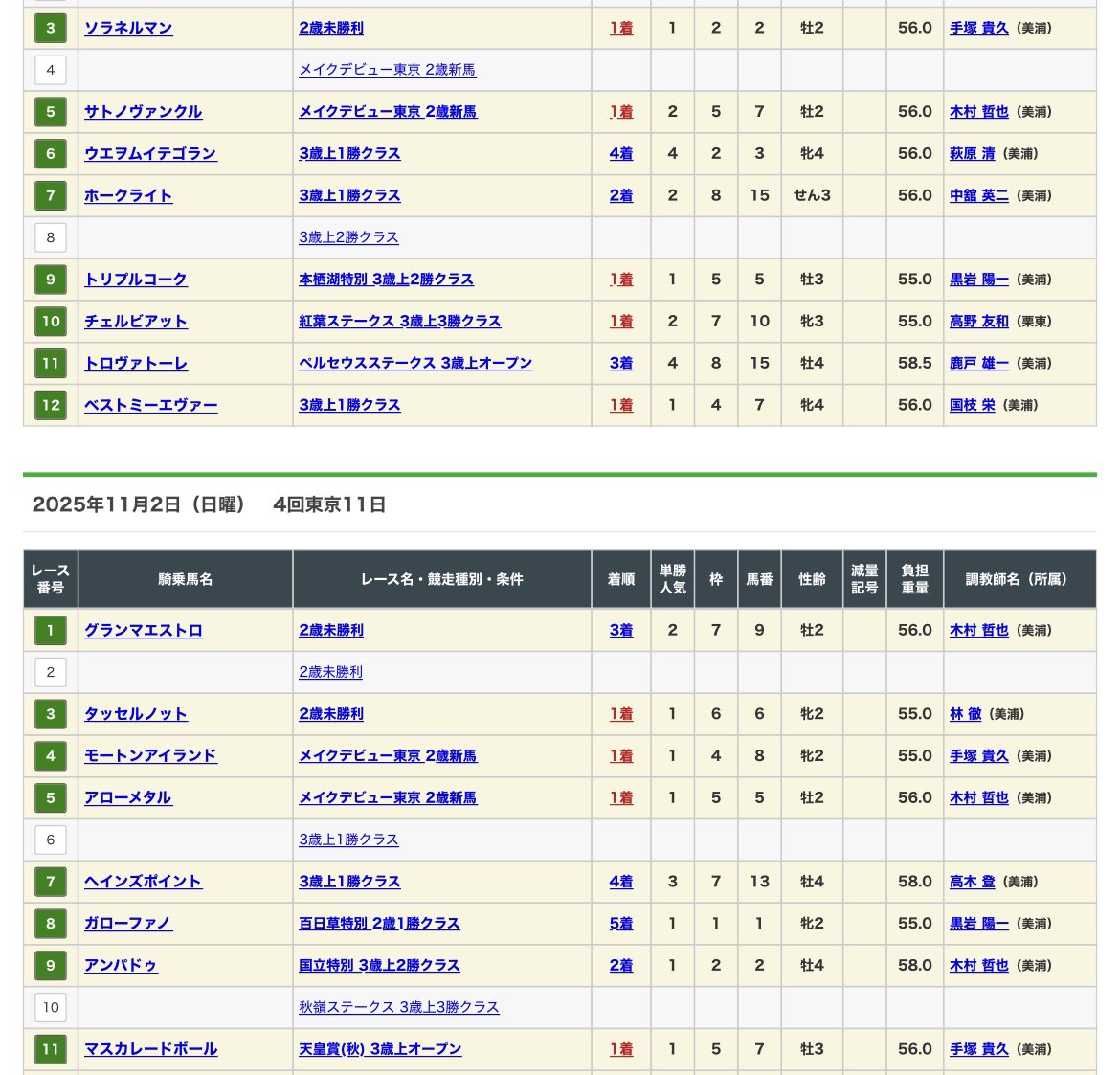Open 秋嶺ステークス 3歳上3勝クラス race link
This screenshot has height=1075, width=1120.
(x=398, y=1007)
